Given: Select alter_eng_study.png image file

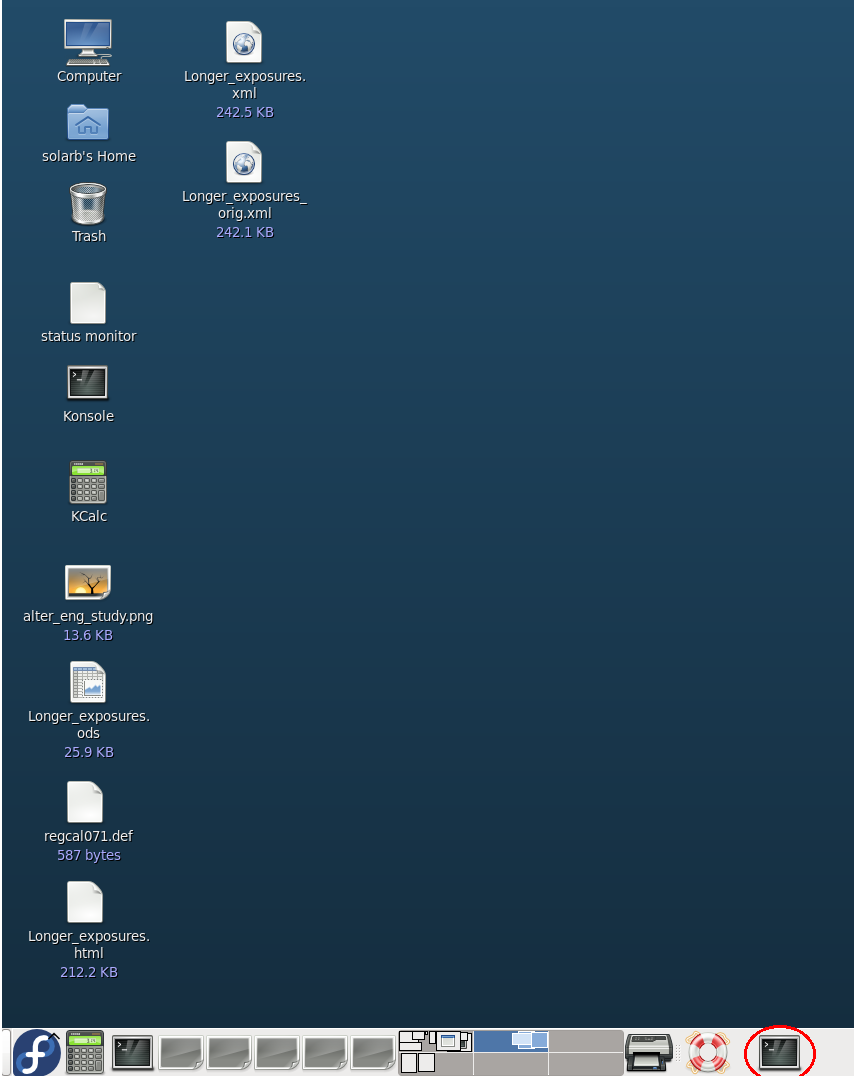Looking at the screenshot, I should [x=88, y=582].
